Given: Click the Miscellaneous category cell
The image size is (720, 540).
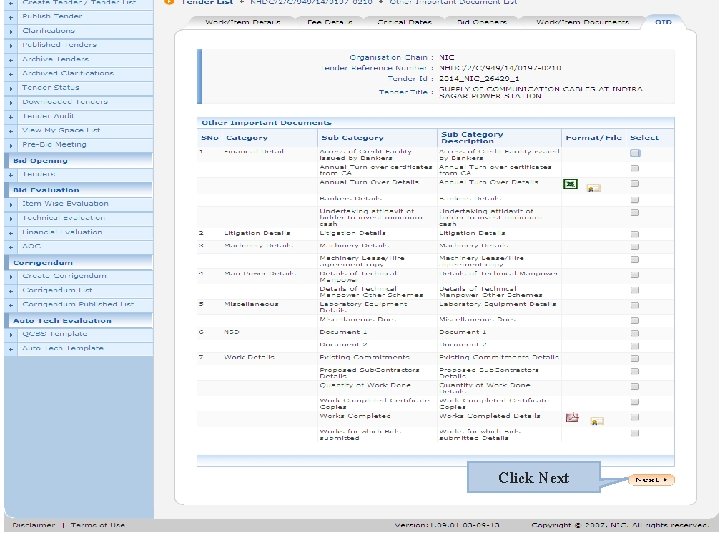Looking at the screenshot, I should [251, 304].
